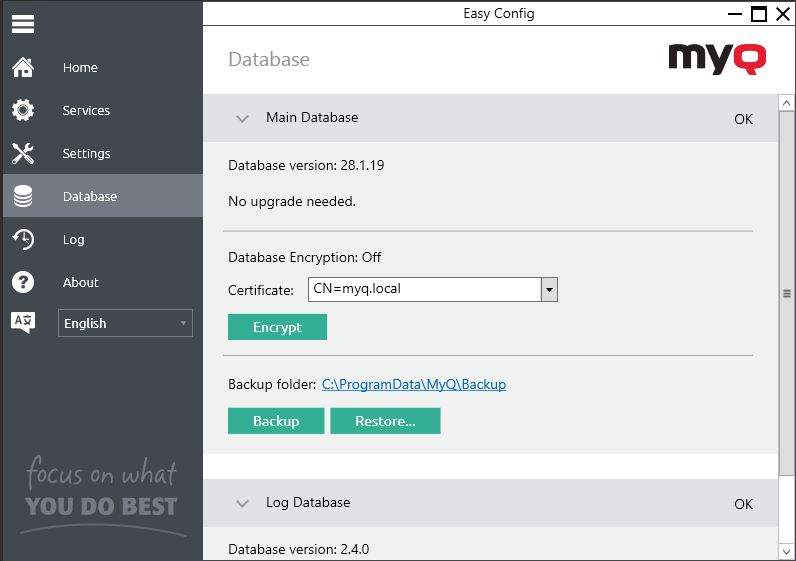796x561 pixels.
Task: Collapse the Main Database section
Action: pos(242,118)
